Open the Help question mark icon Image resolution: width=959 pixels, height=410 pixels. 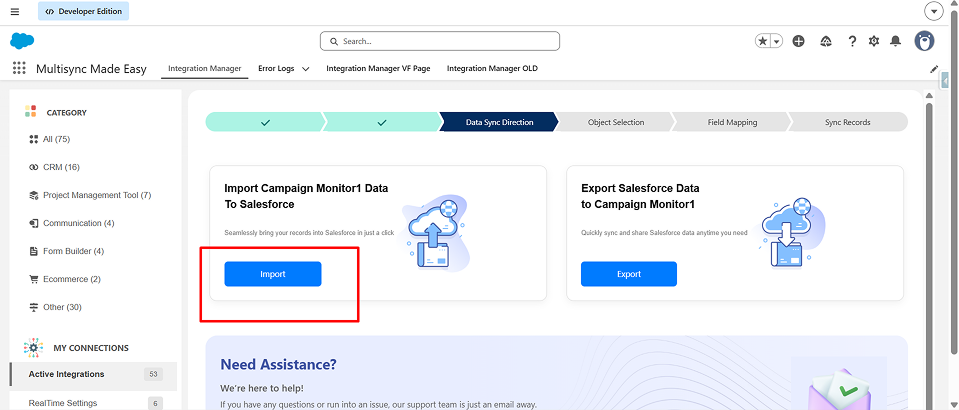[852, 41]
